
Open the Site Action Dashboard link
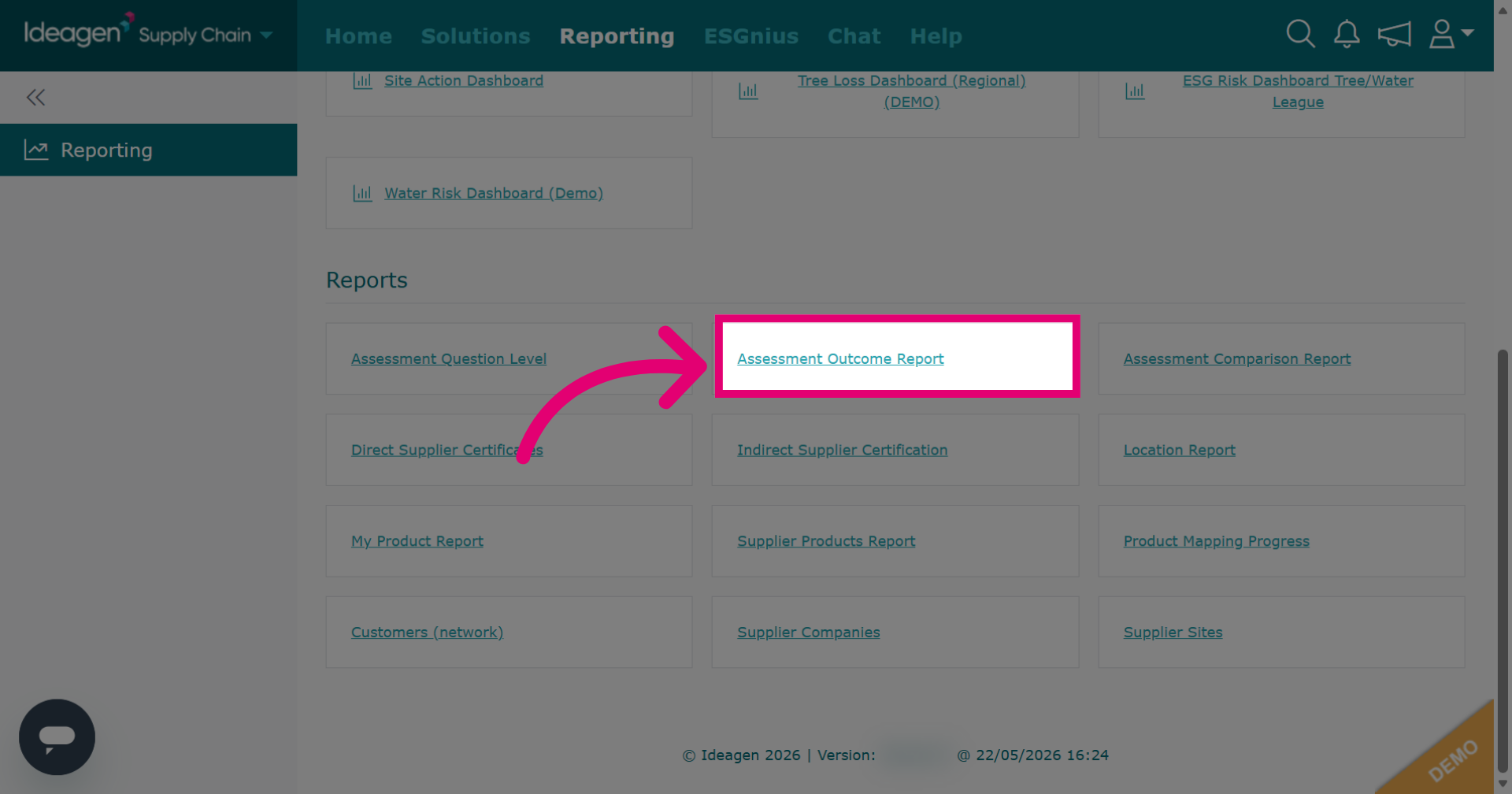[x=464, y=80]
